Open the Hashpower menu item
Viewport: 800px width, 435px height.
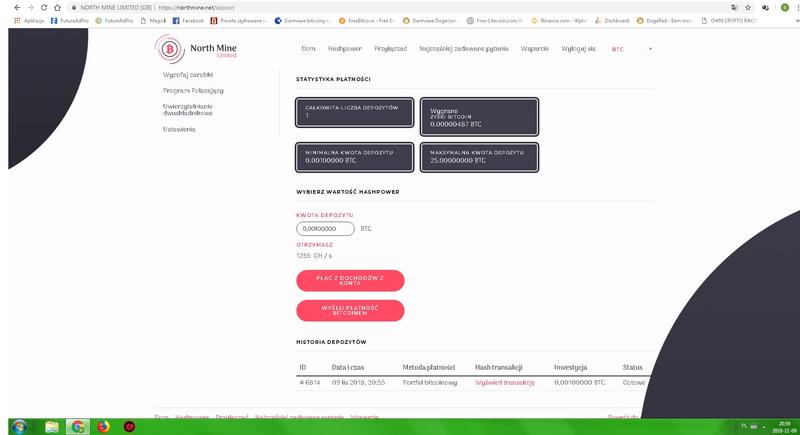coord(344,49)
